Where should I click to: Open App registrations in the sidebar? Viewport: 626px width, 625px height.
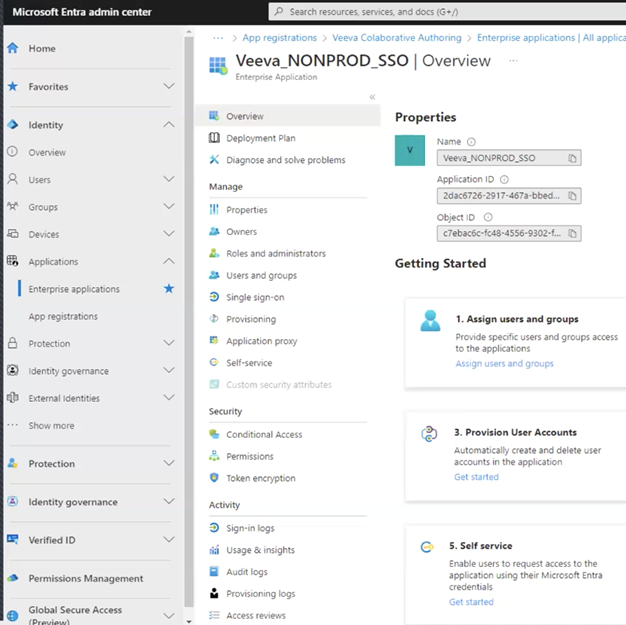(63, 316)
